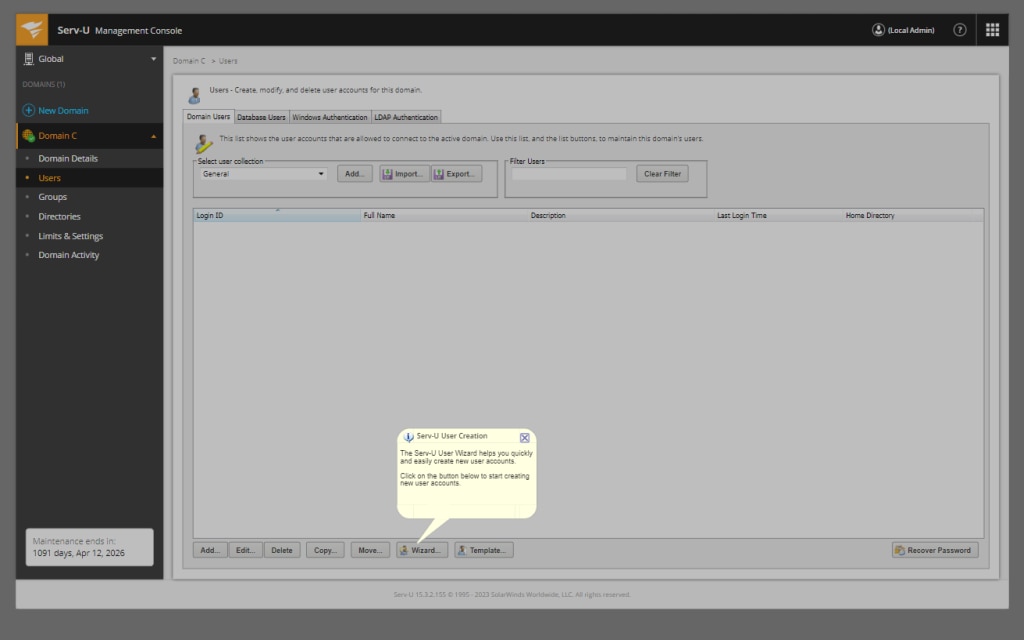Open the help question mark icon
This screenshot has height=640, width=1024.
(959, 29)
